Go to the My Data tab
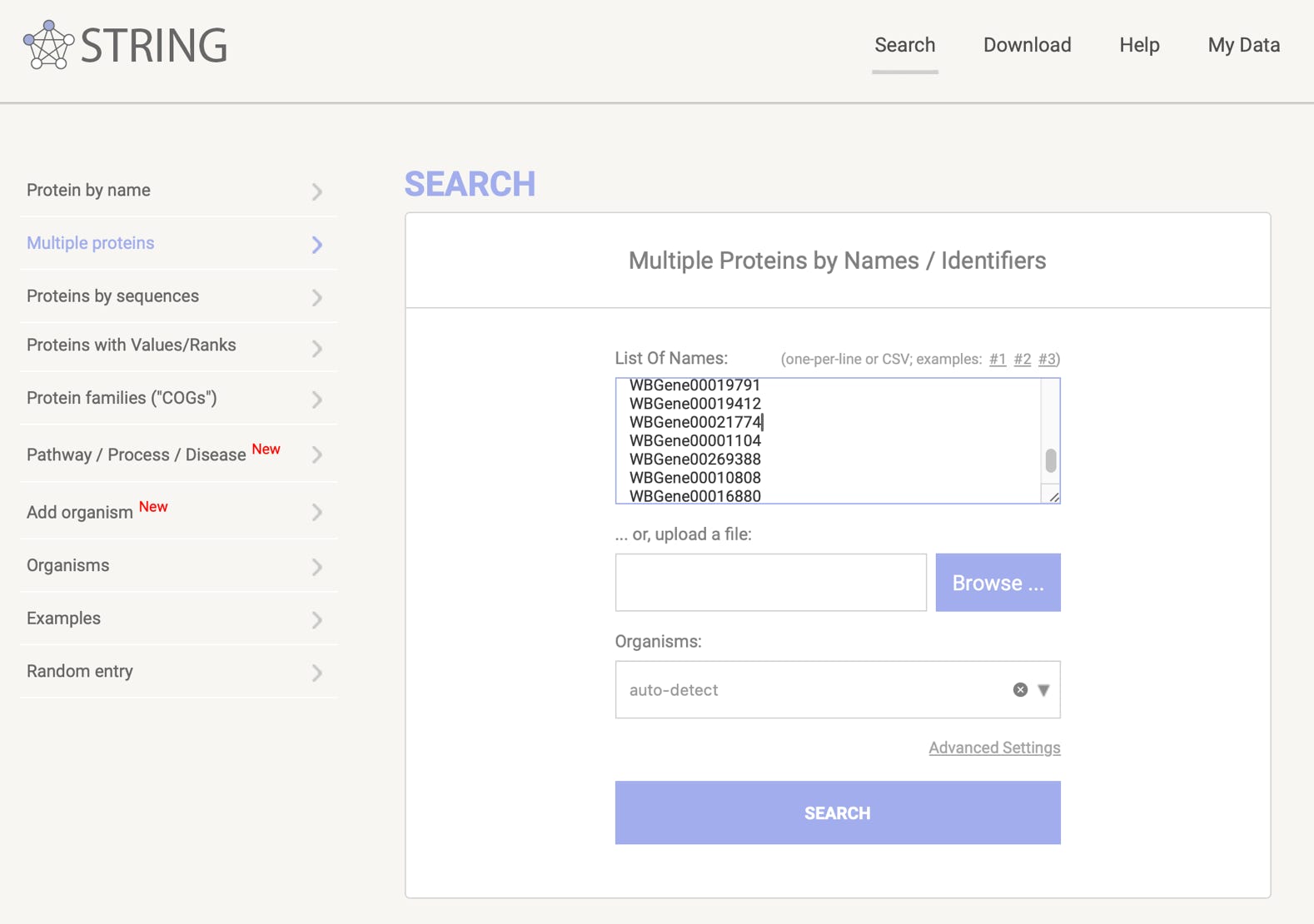The image size is (1314, 924). point(1243,45)
